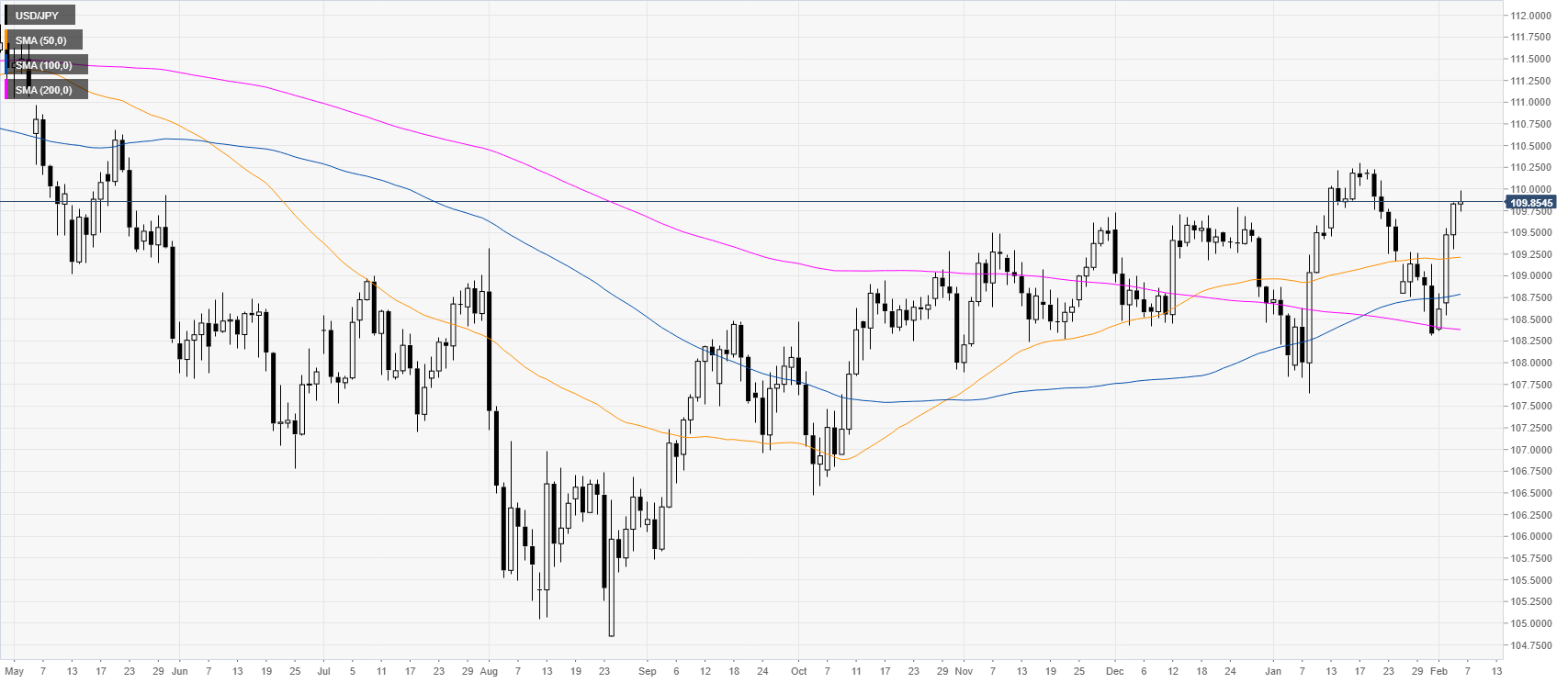Click the 105.5000 price axis label

pos(1531,580)
